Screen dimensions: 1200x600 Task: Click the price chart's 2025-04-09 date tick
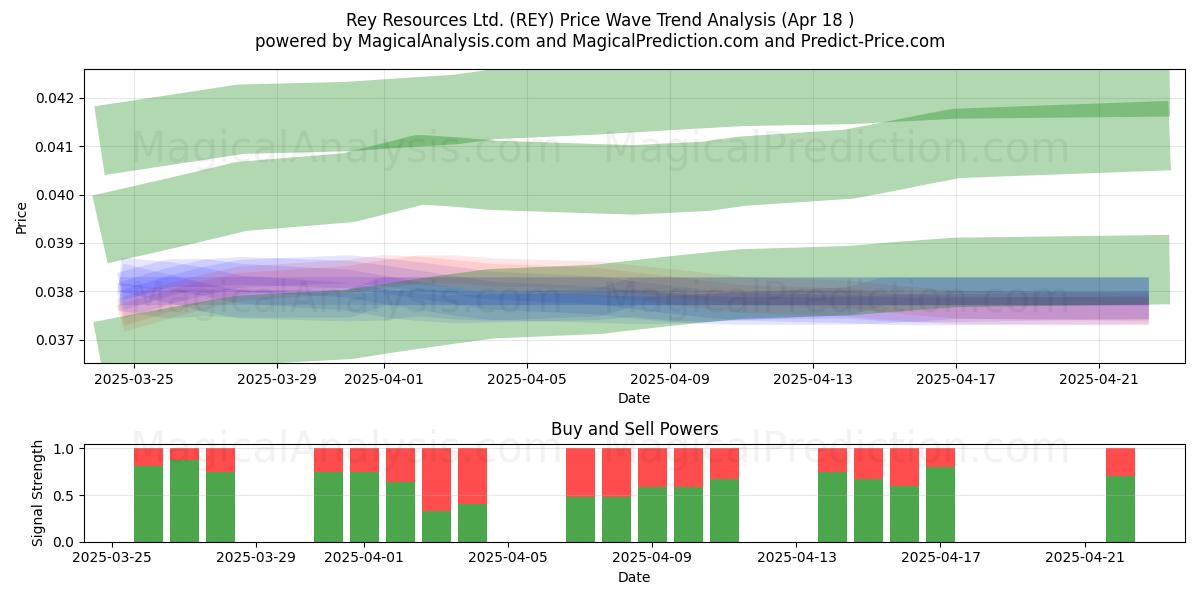670,379
